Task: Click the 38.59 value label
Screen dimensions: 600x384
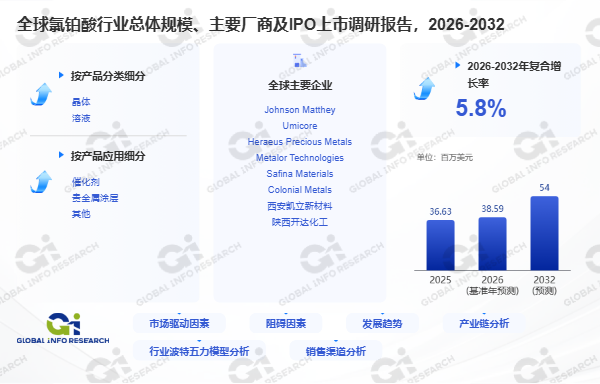Action: click(492, 209)
